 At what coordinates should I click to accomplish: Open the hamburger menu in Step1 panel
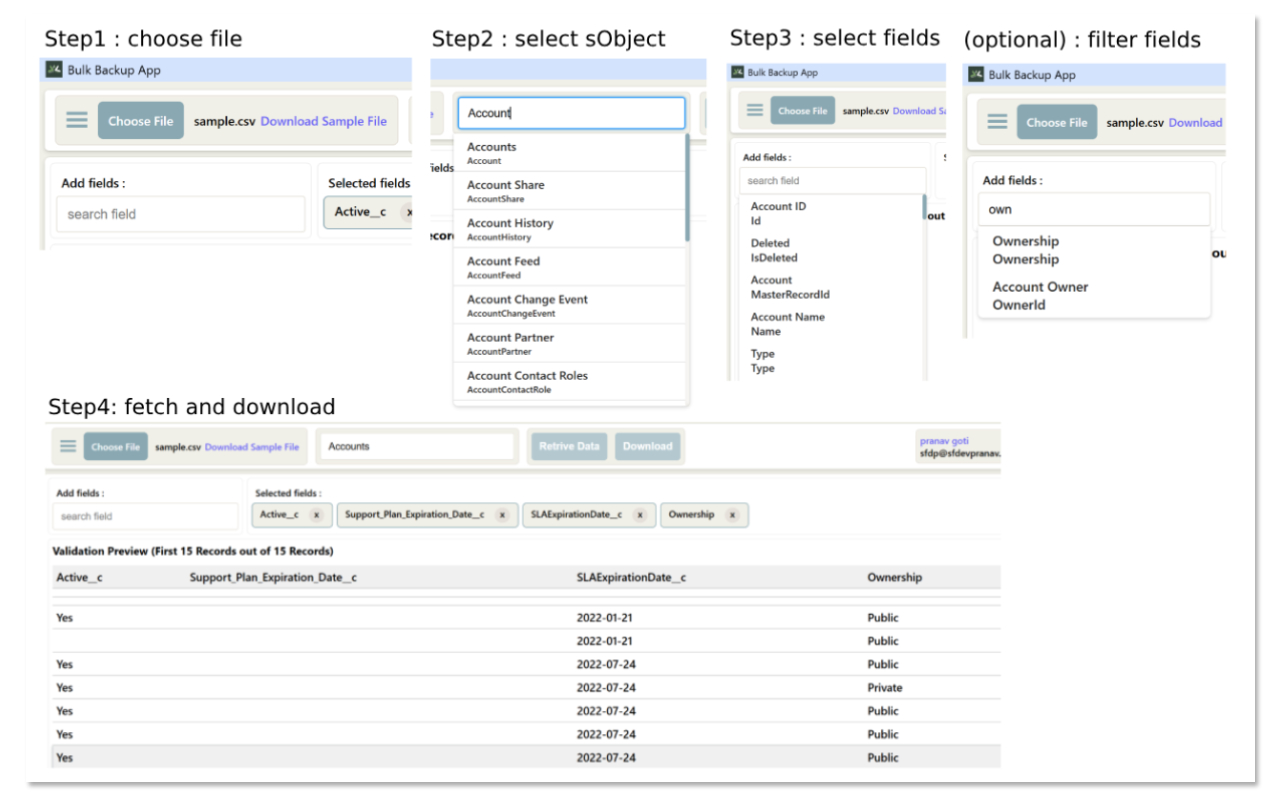(x=77, y=120)
